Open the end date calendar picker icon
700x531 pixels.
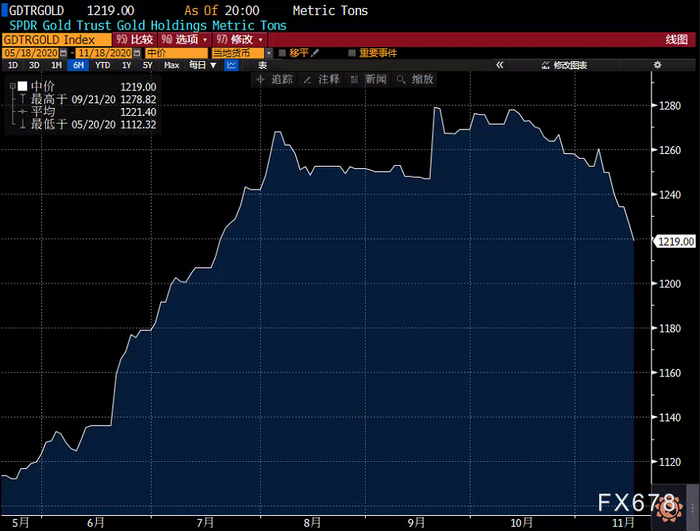(137, 53)
